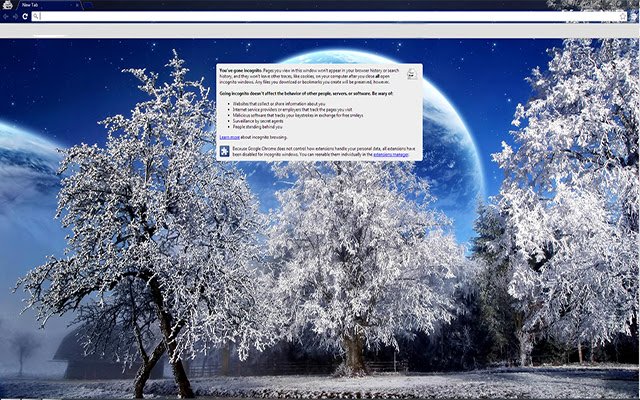Reload the page with the refresh icon

25,16
